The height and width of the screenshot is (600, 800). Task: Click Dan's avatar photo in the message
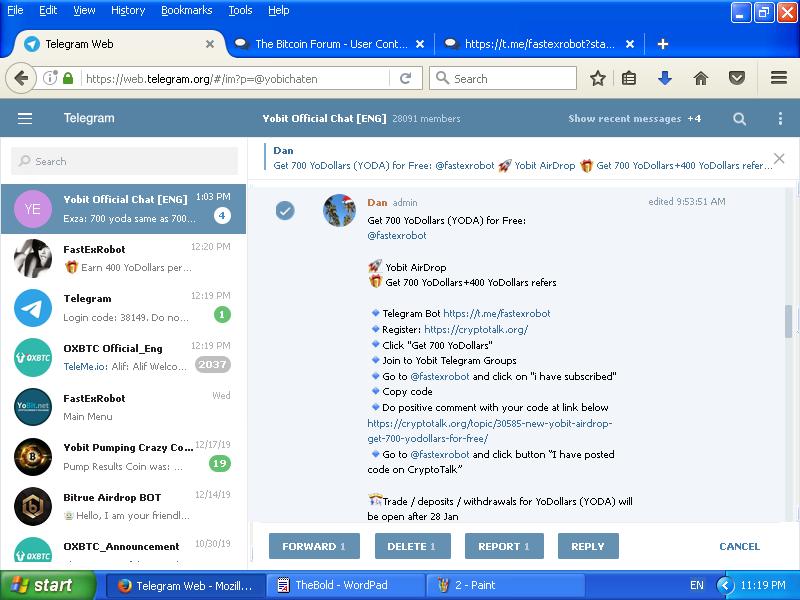coord(340,210)
